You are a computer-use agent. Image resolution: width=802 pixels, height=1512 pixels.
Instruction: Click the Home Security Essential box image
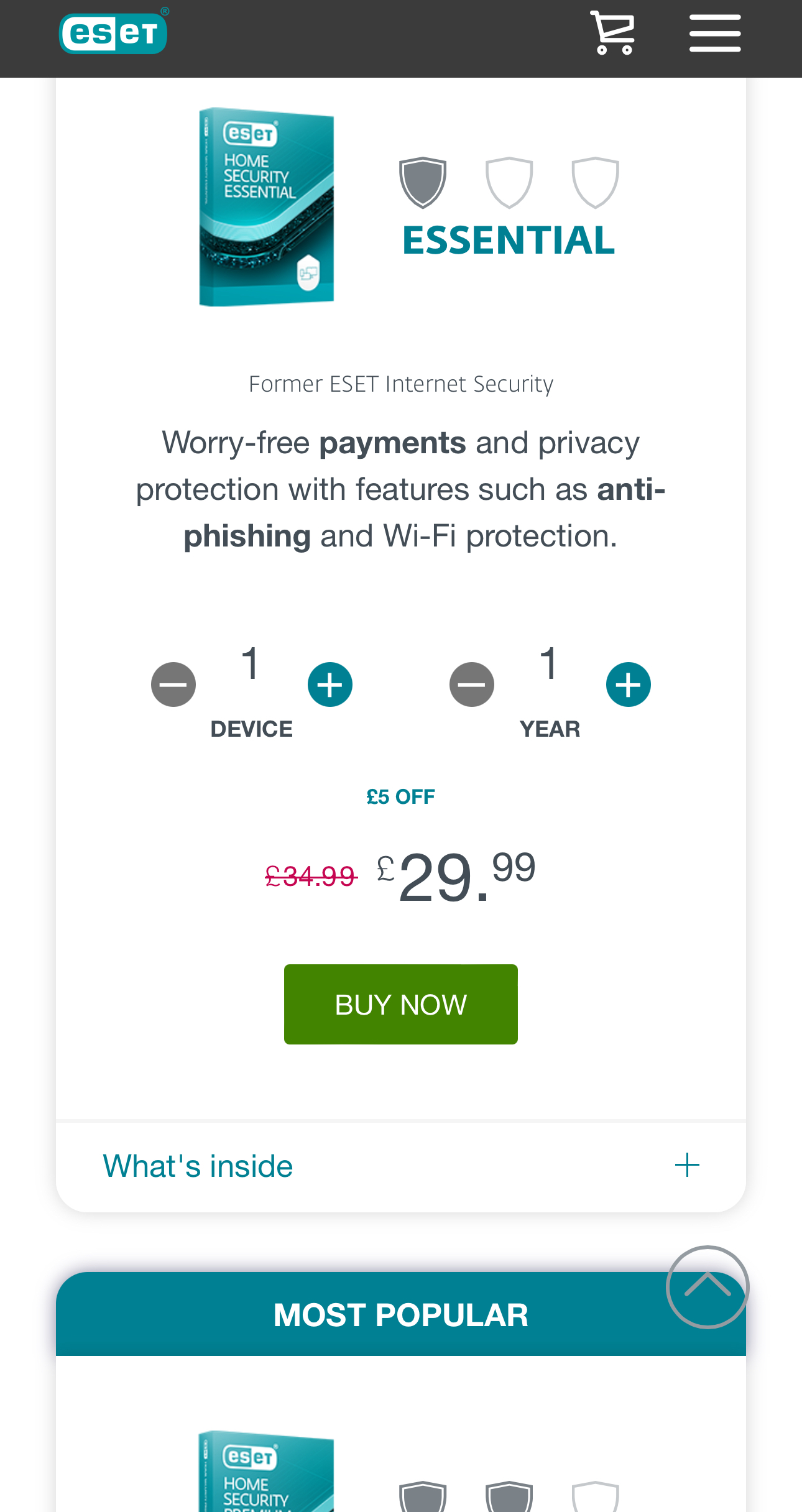tap(267, 207)
